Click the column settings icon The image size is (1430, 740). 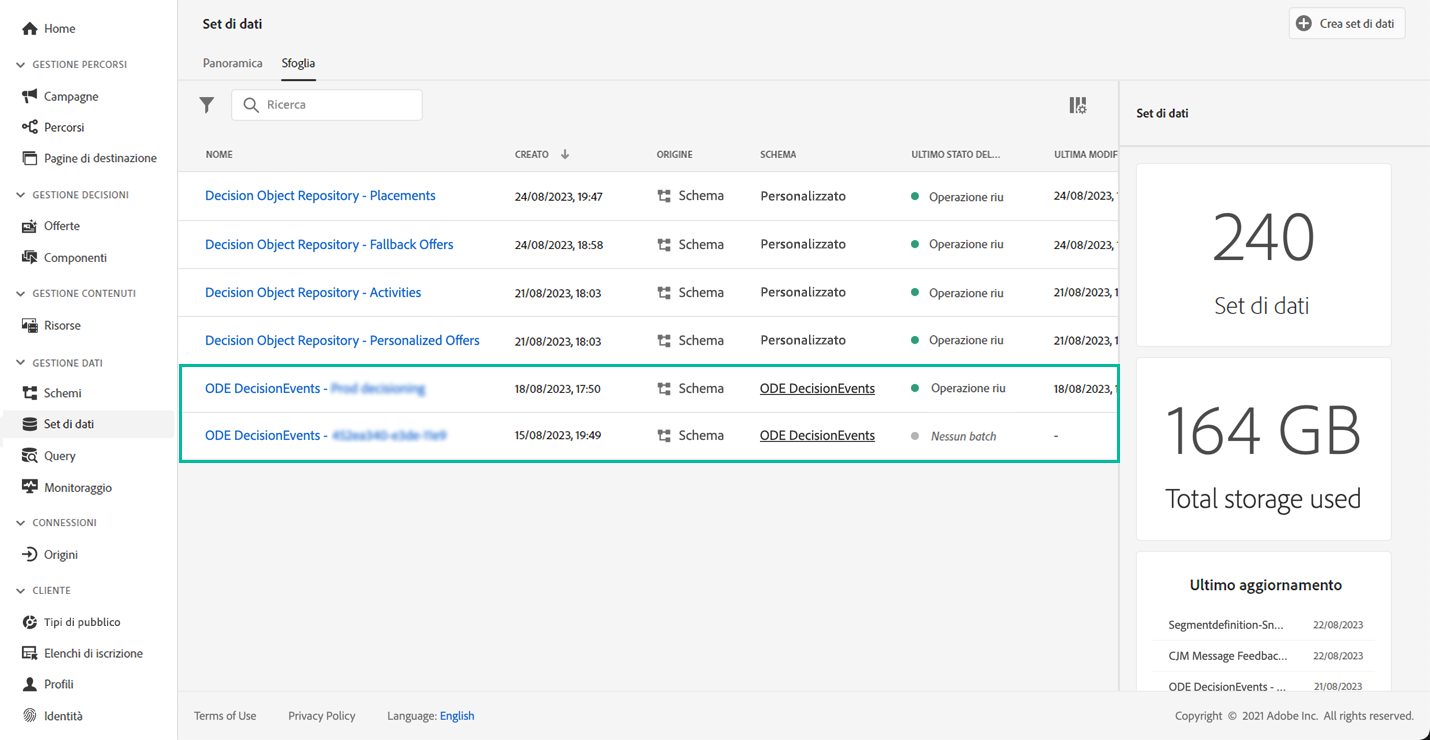click(1077, 105)
